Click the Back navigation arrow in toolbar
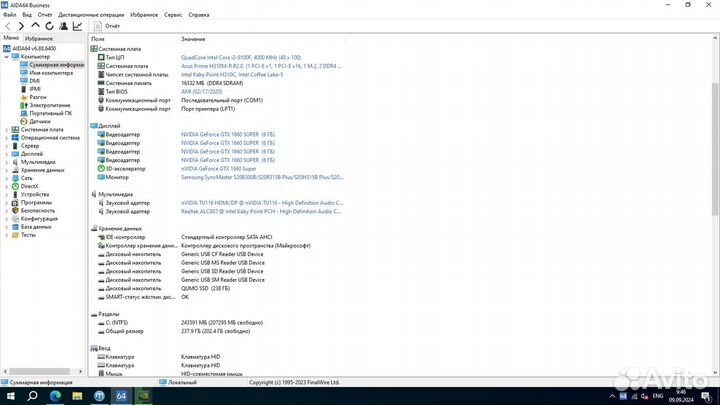 point(9,26)
